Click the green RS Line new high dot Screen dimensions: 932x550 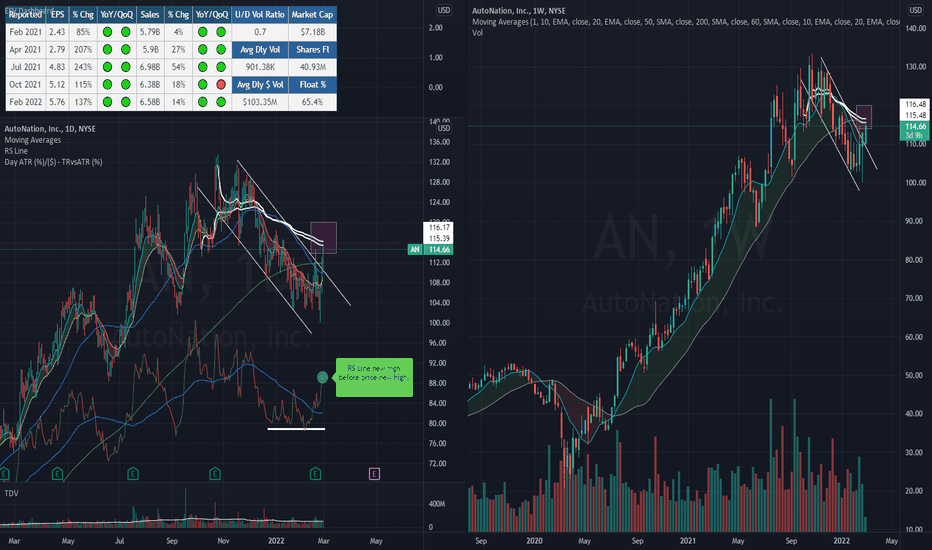322,376
